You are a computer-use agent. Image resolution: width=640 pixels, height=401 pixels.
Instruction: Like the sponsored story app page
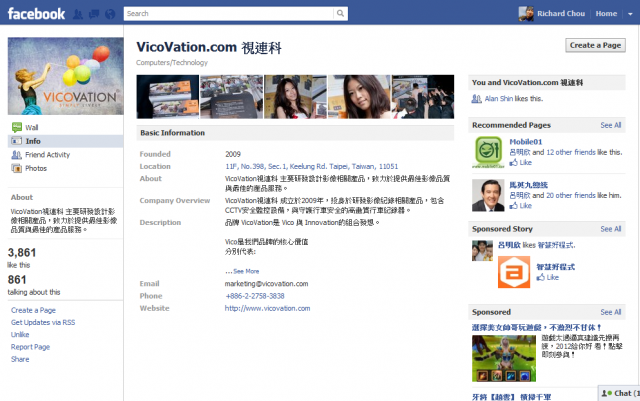(553, 278)
